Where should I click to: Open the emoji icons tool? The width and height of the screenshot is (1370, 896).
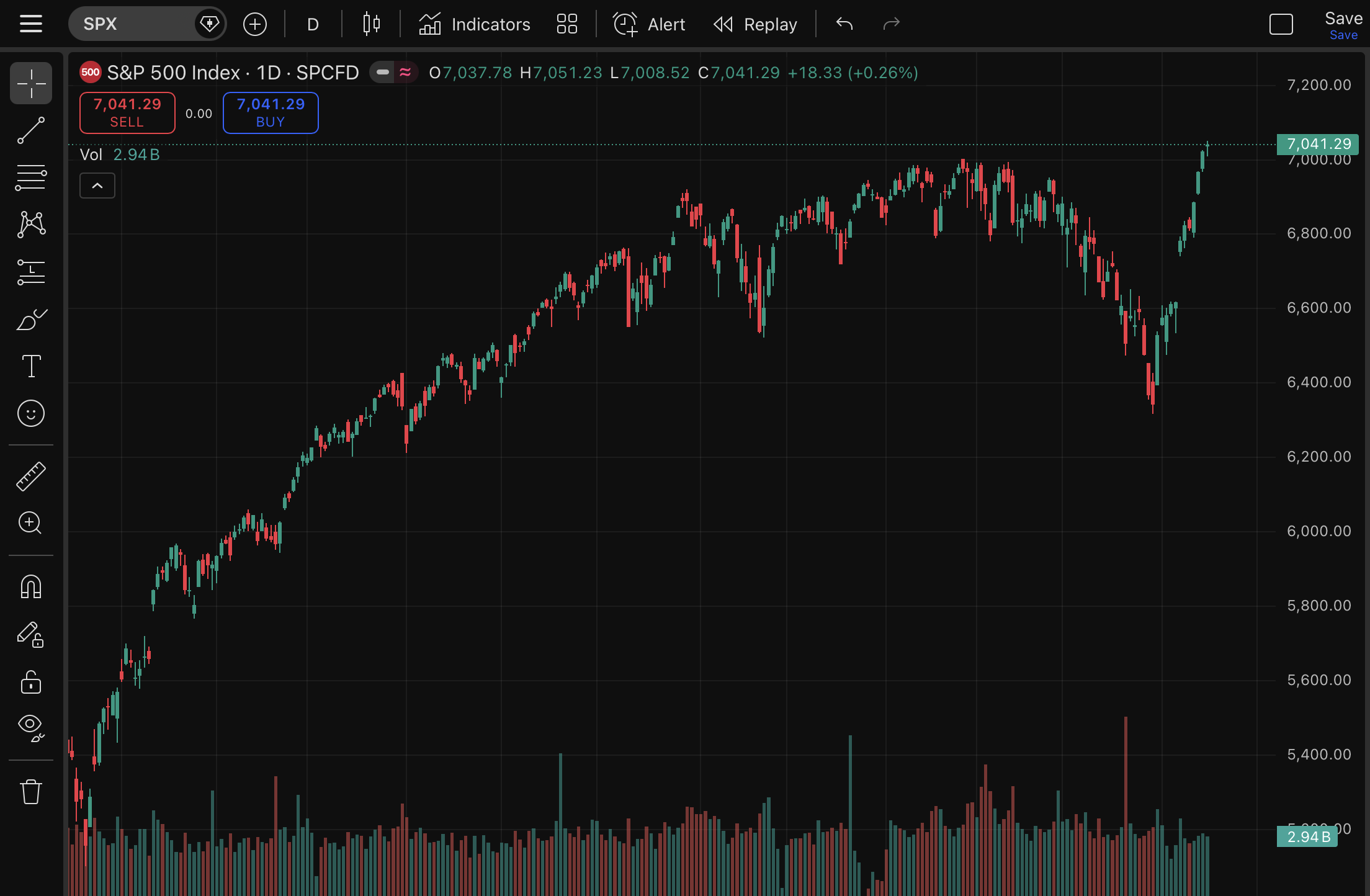[31, 413]
